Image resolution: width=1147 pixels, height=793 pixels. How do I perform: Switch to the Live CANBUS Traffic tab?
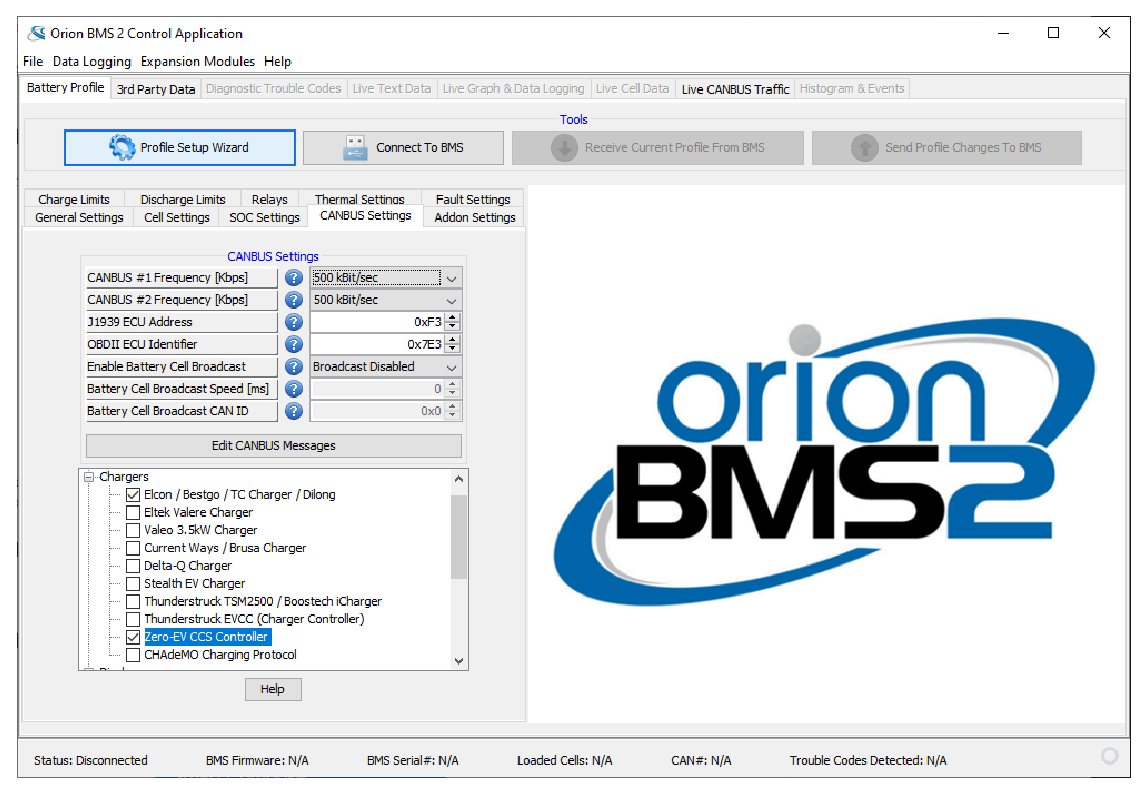(735, 89)
